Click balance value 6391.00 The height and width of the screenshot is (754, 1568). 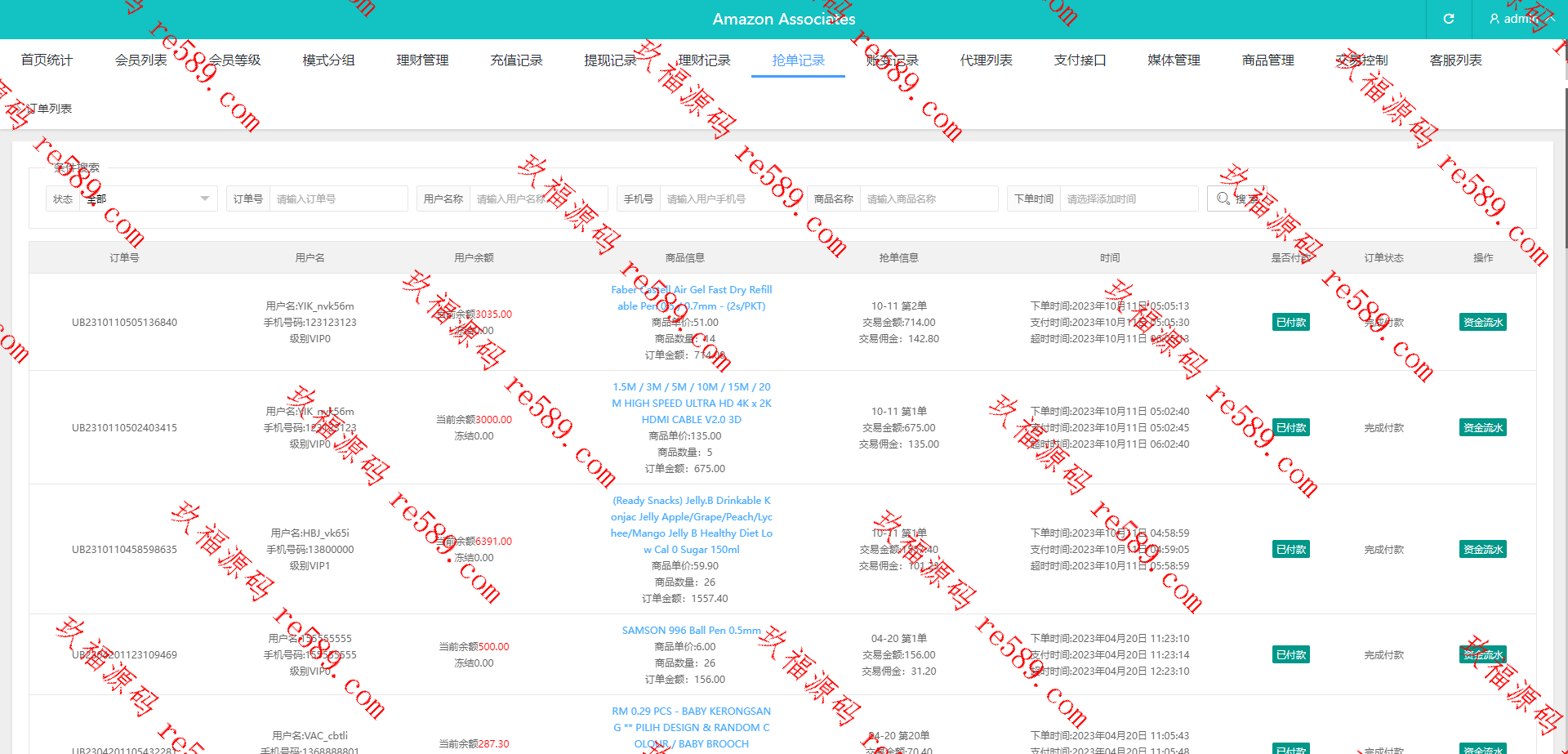[494, 541]
